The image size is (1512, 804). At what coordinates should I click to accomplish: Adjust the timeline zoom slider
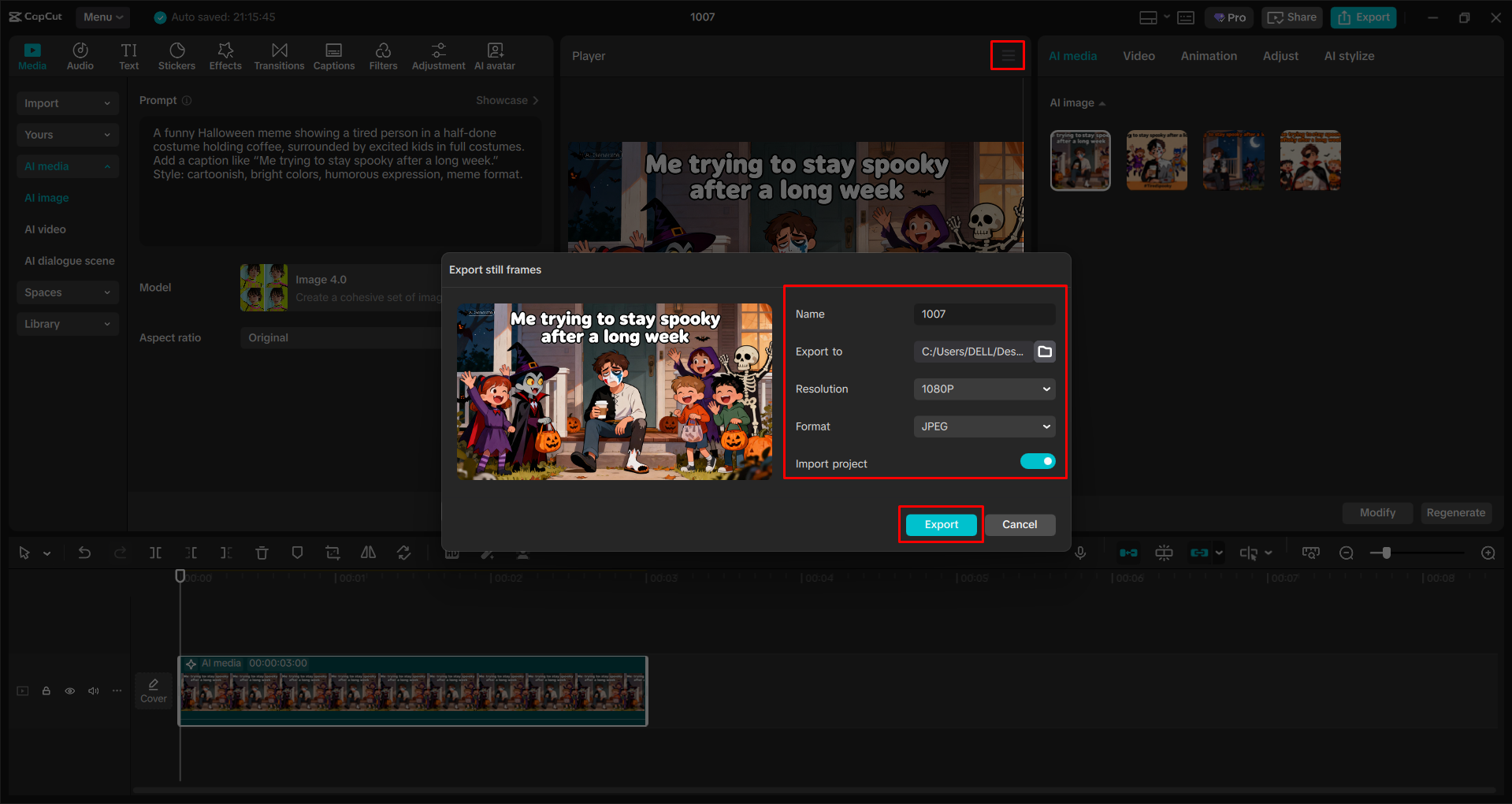pos(1385,553)
